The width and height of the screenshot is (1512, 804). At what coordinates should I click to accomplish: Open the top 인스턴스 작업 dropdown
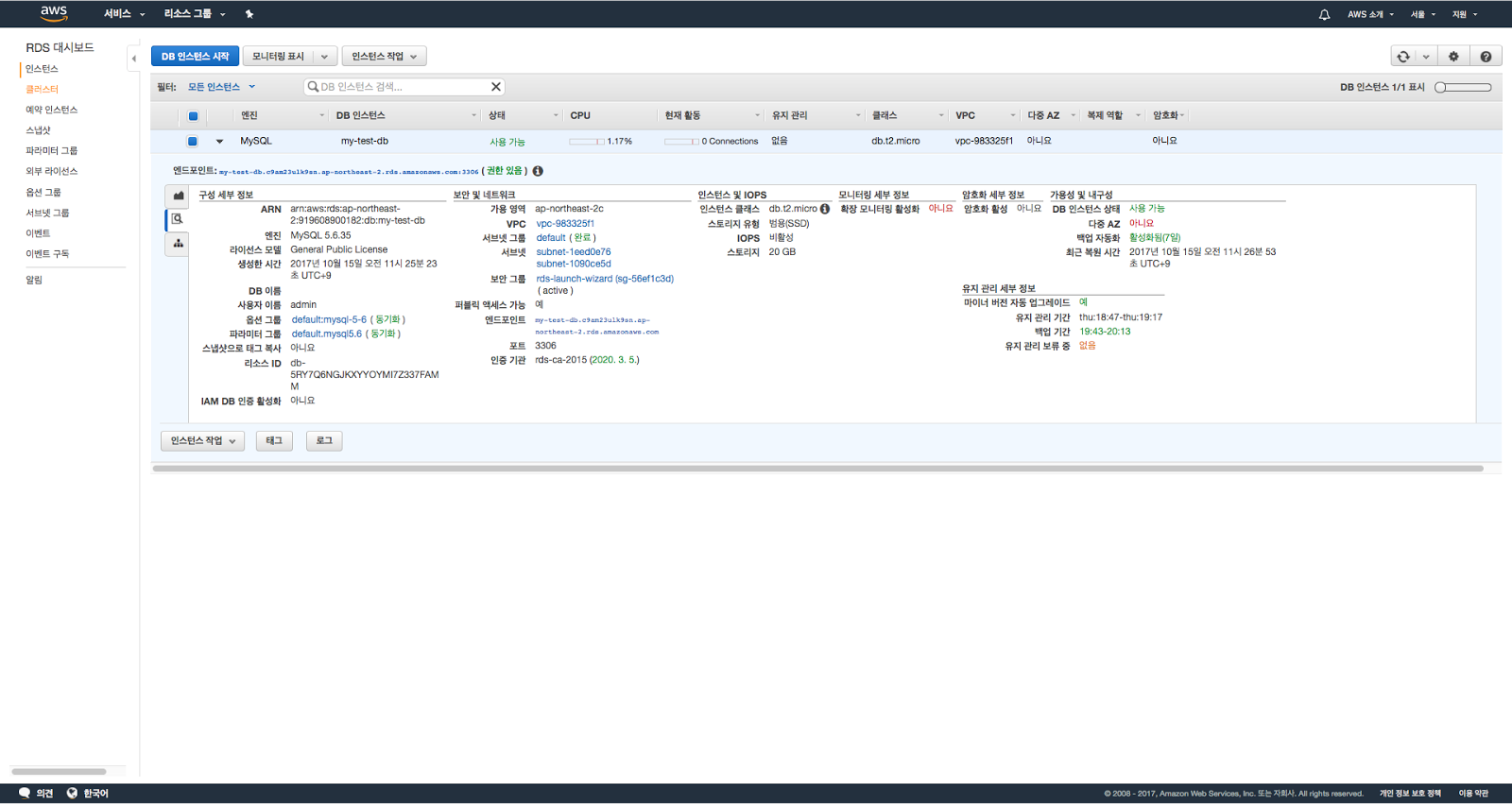coord(384,57)
